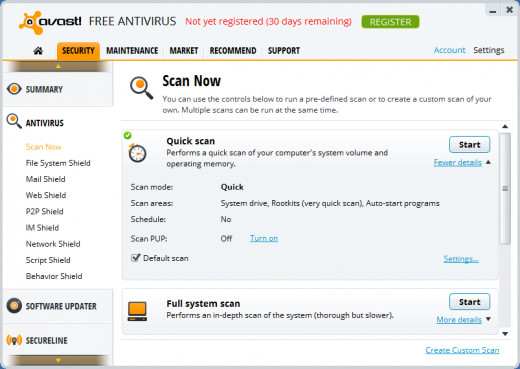Screen dimensions: 520x369
Task: Turn on PUP scanning link
Action: click(x=264, y=238)
